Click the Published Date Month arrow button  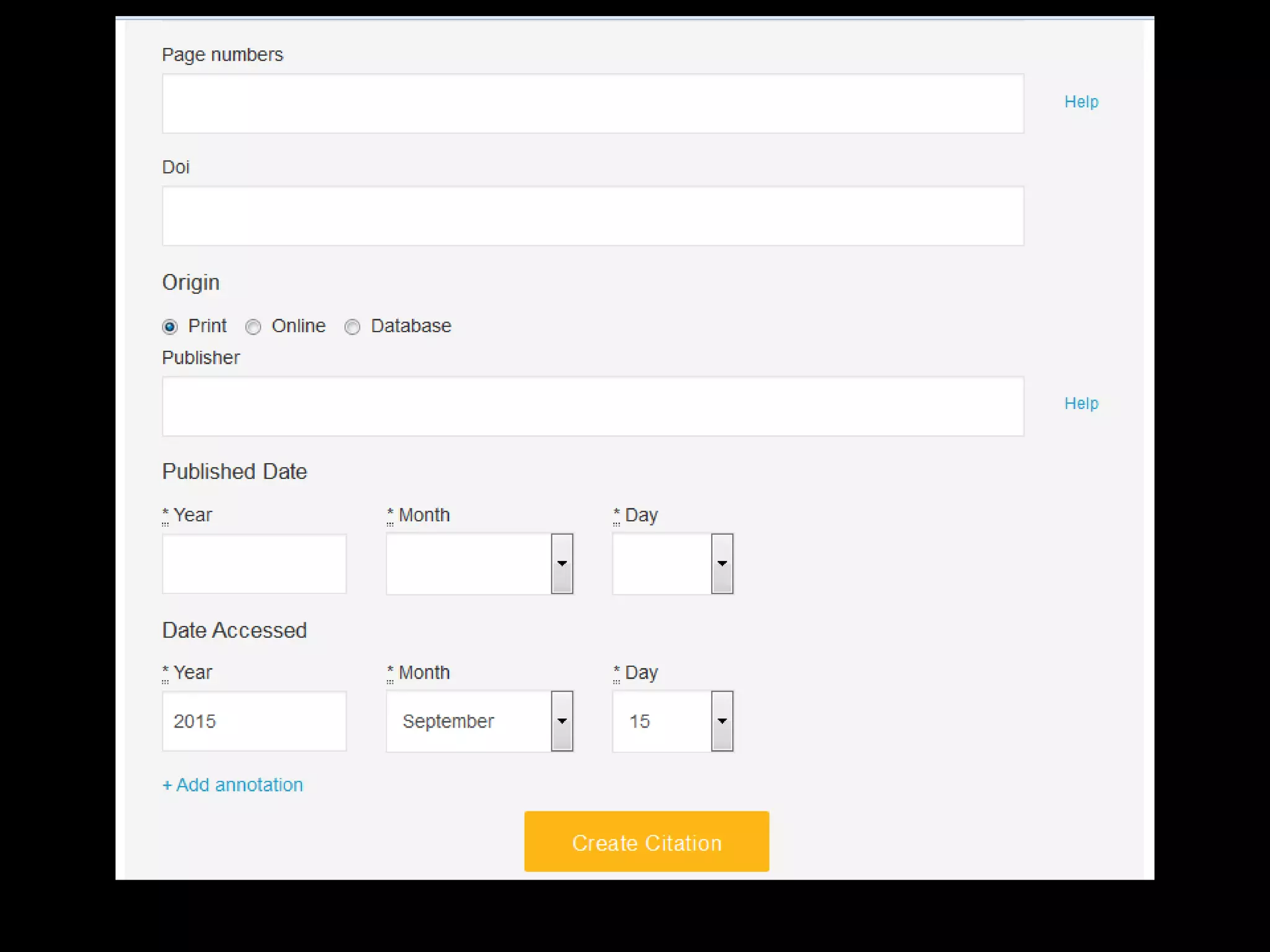coord(562,564)
